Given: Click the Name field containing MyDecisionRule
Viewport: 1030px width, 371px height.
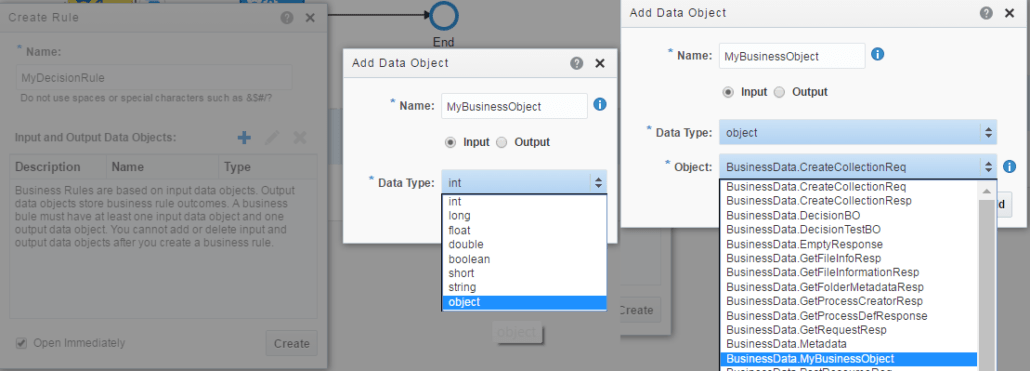Looking at the screenshot, I should [x=154, y=77].
